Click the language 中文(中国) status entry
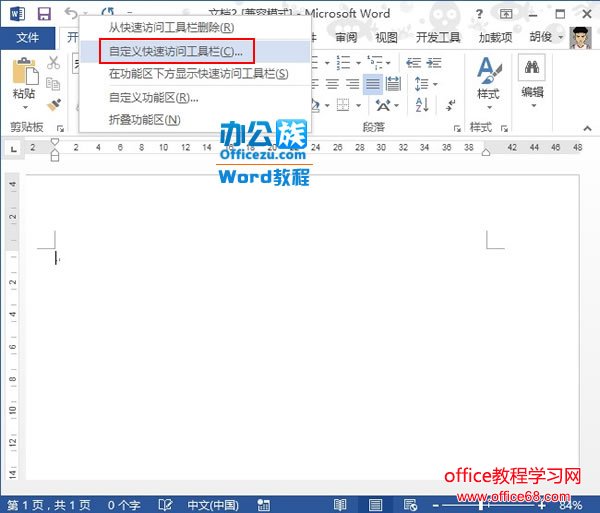The width and height of the screenshot is (600, 513). click(213, 505)
